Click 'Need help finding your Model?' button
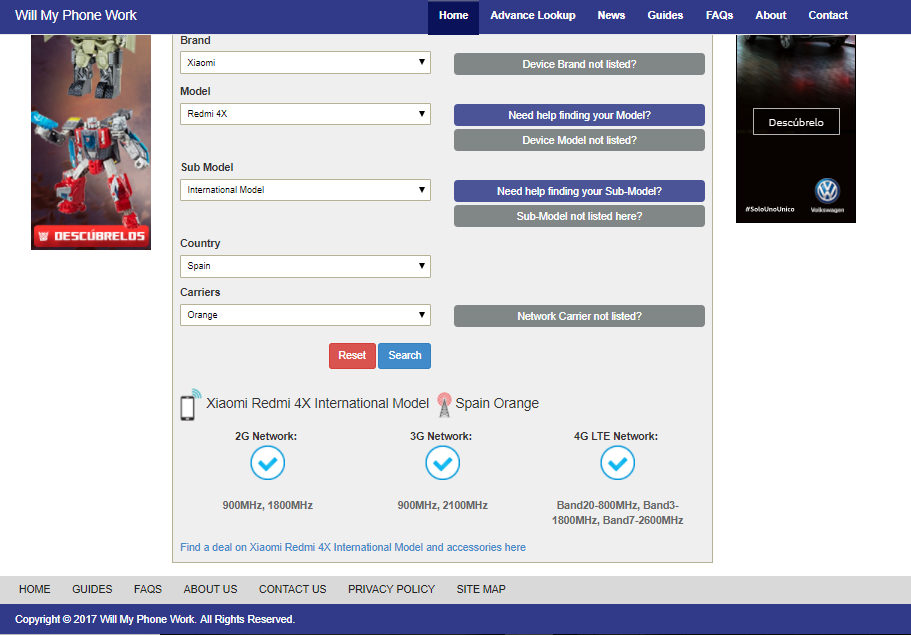 coord(579,115)
